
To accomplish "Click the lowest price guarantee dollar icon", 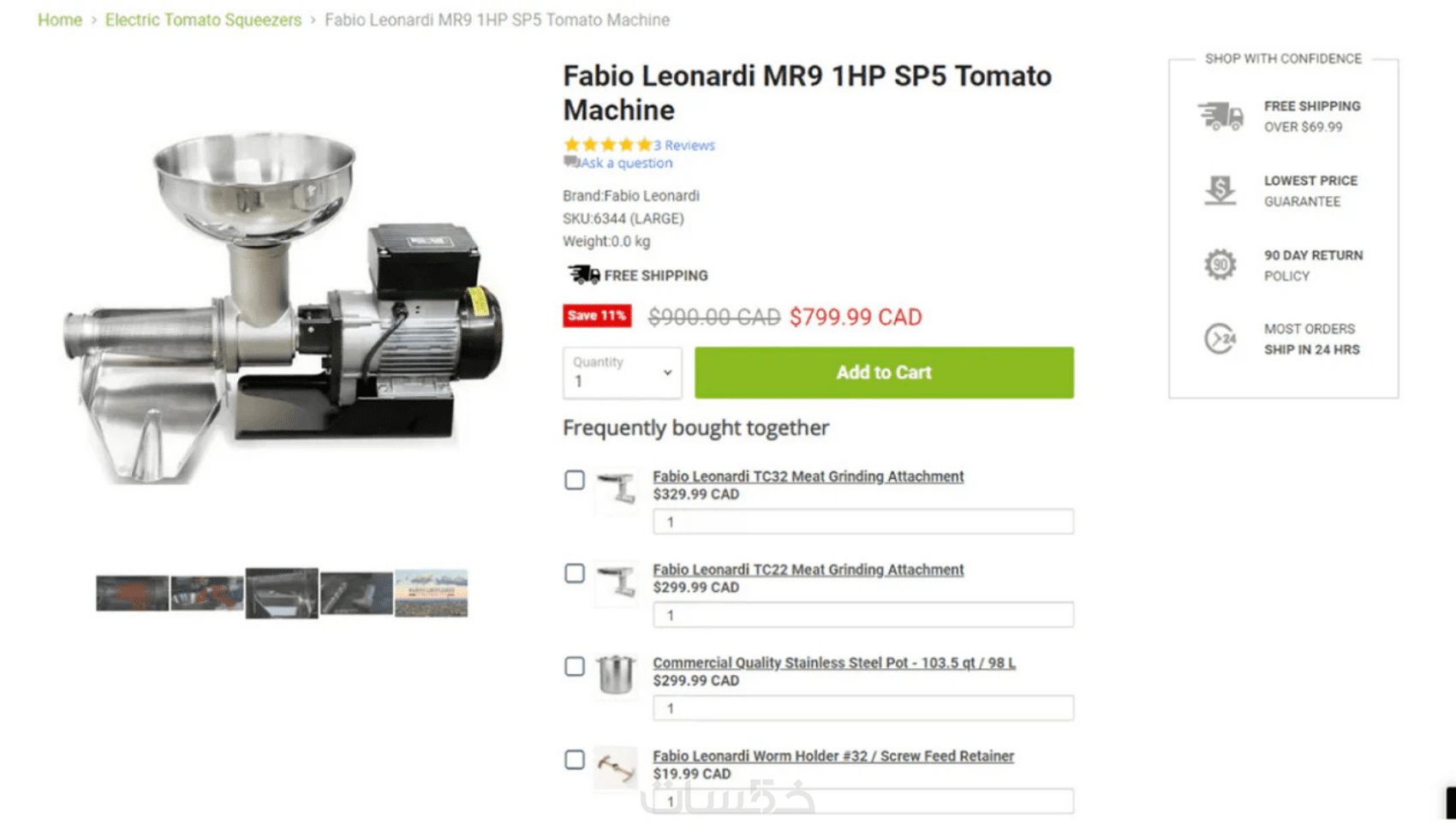I will [x=1220, y=190].
